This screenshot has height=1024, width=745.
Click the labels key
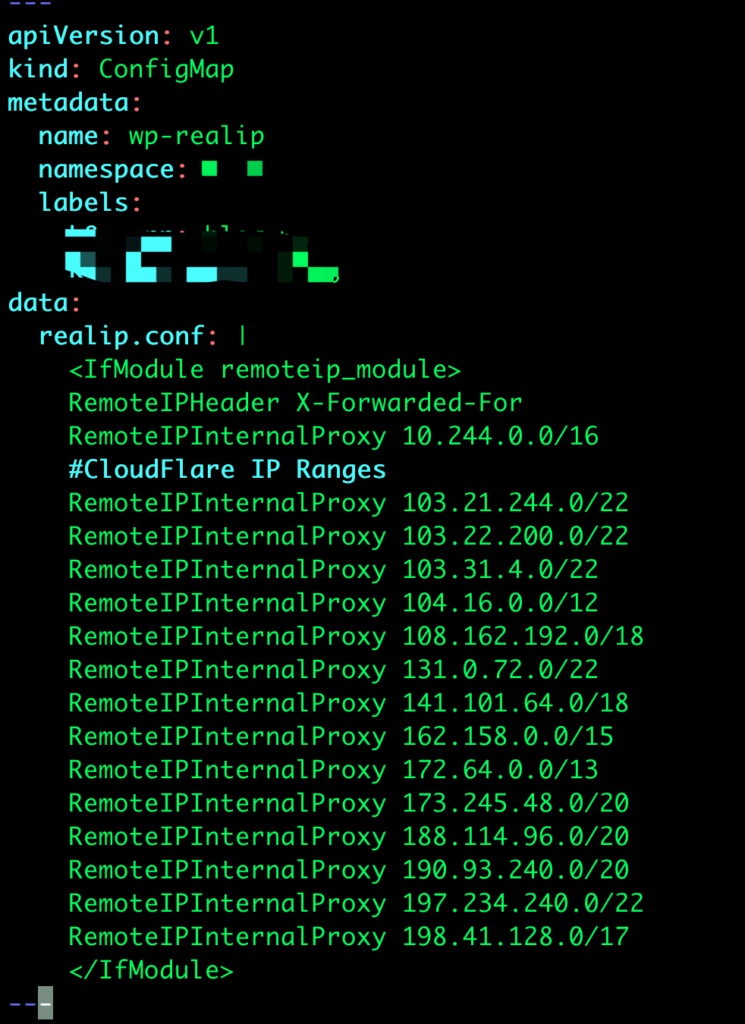(84, 202)
